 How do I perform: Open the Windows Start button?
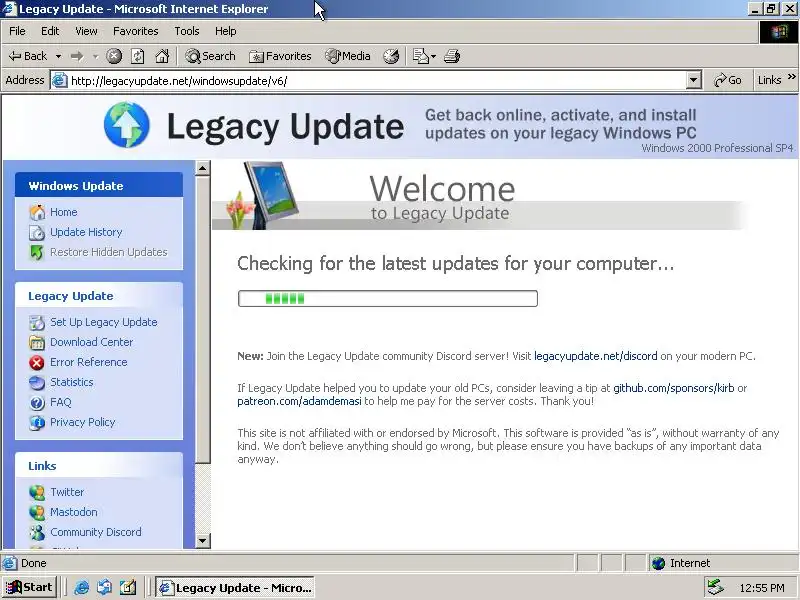tap(30, 588)
